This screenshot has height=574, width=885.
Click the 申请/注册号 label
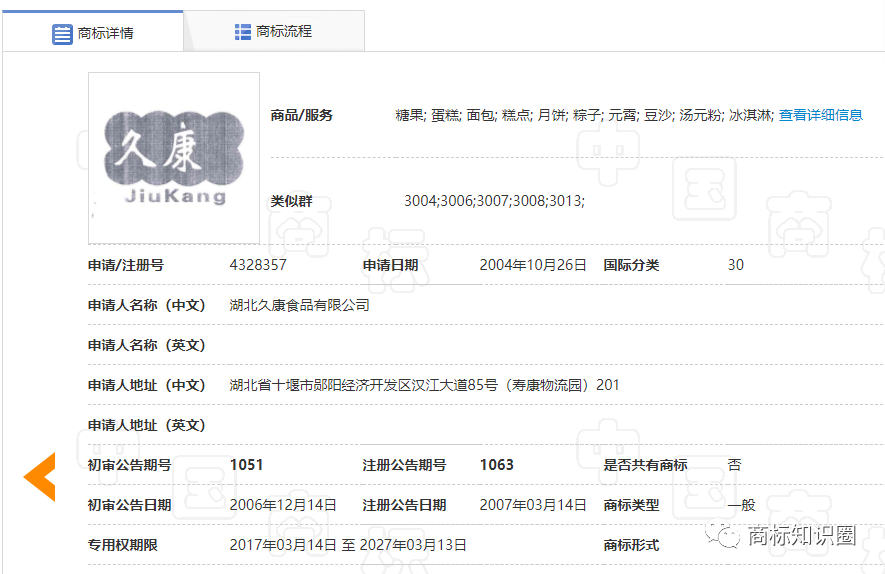point(126,265)
